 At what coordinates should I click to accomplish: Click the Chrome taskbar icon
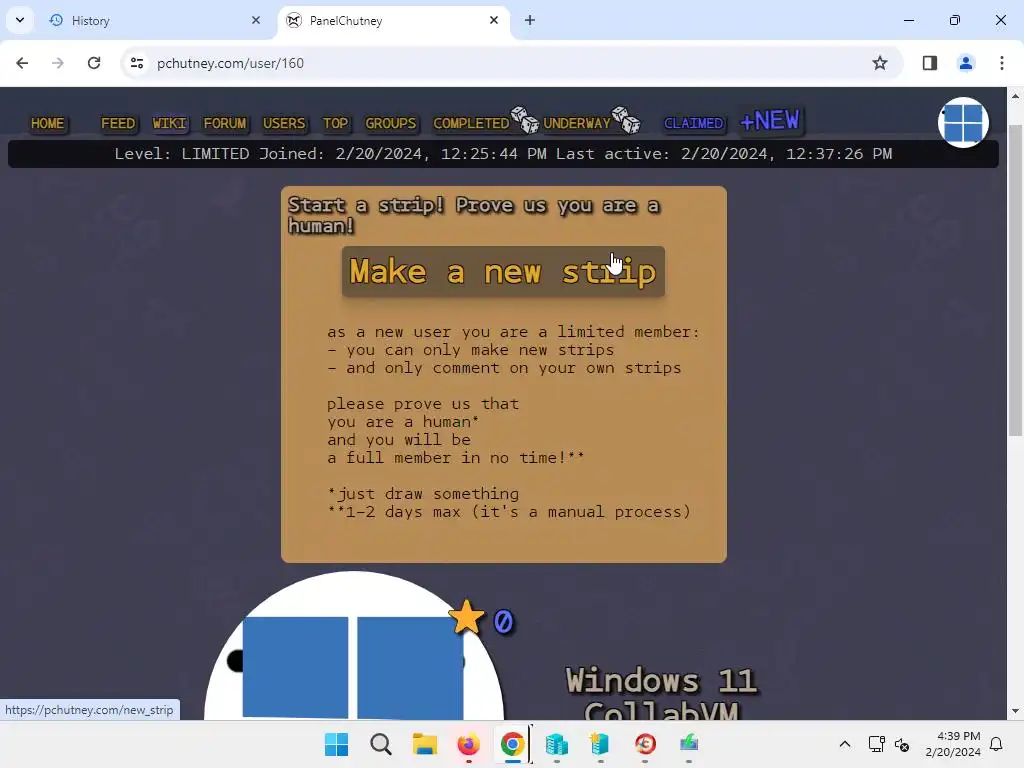(x=513, y=744)
